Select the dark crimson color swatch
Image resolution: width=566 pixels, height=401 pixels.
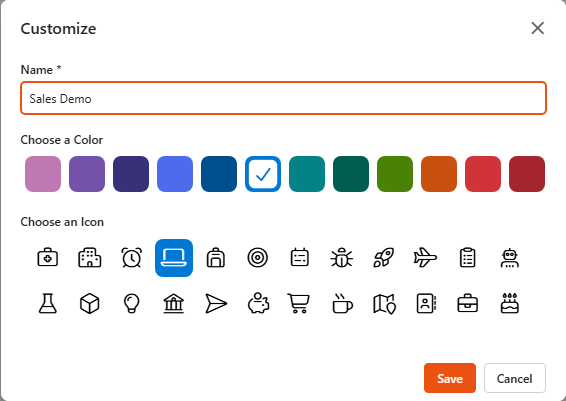[x=527, y=174]
